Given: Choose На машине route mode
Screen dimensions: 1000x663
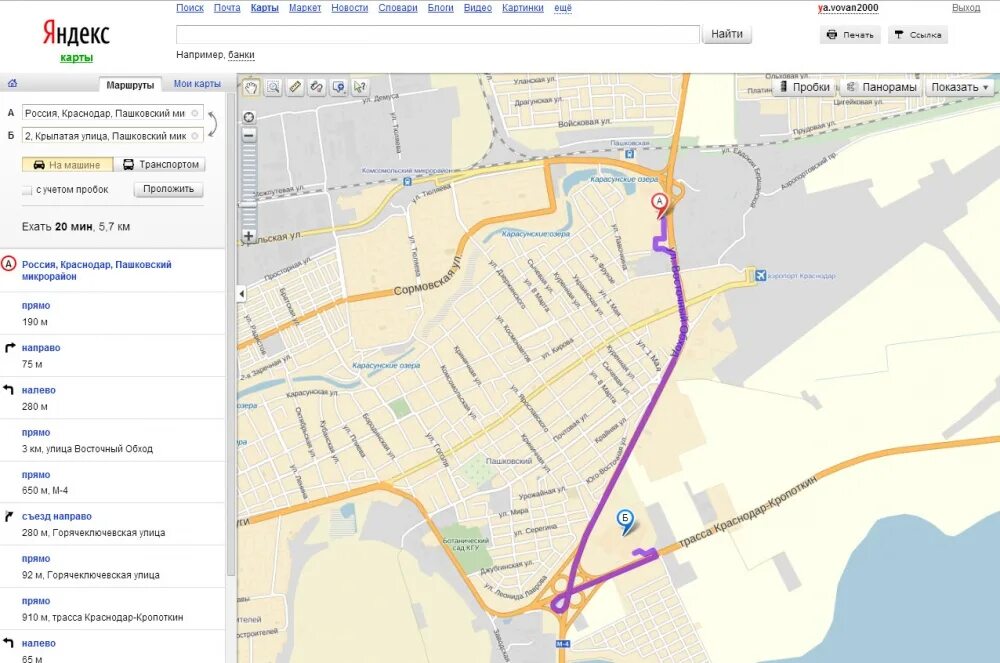Looking at the screenshot, I should [x=68, y=164].
